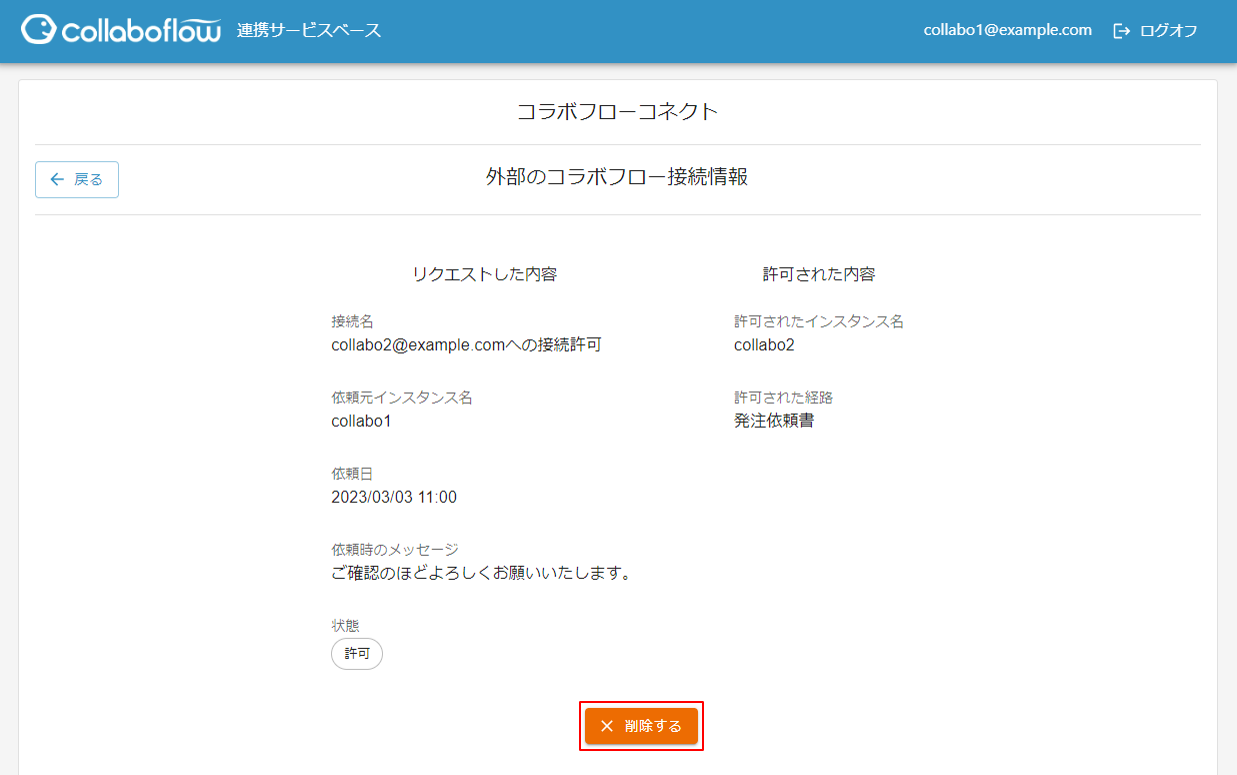The image size is (1237, 775).
Task: Click the collaboflow wordmark in header
Action: point(141,31)
